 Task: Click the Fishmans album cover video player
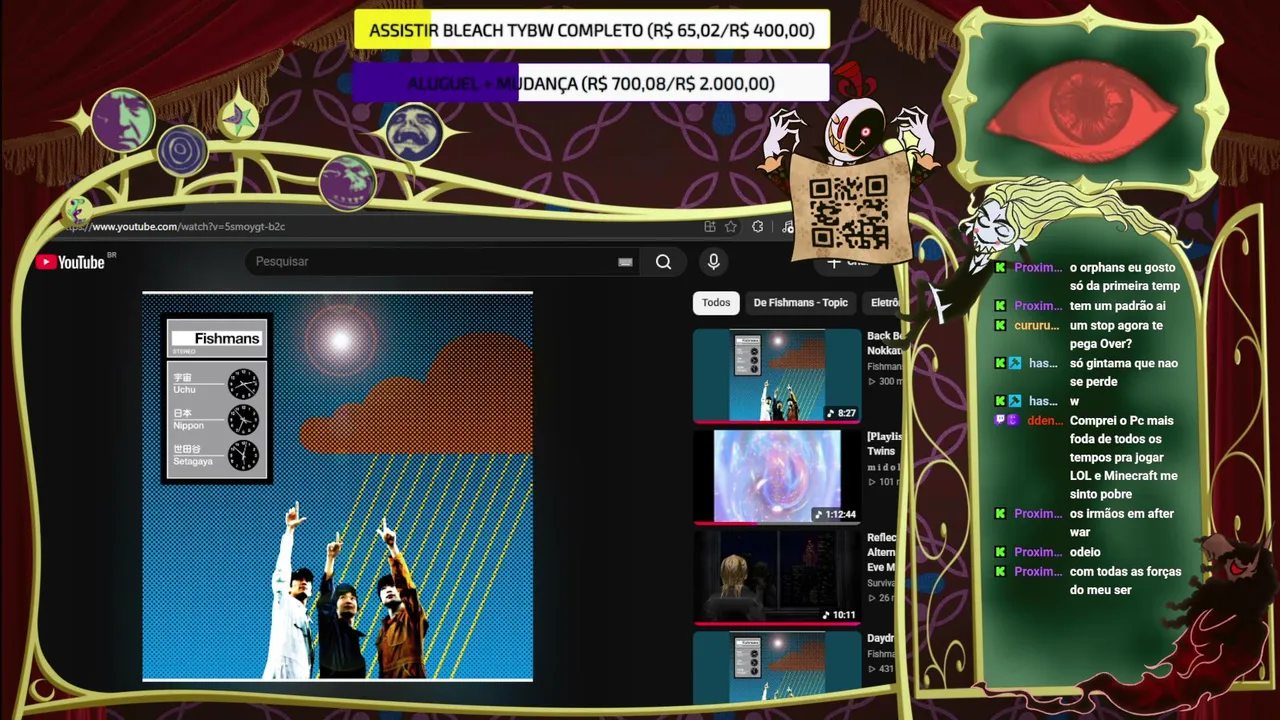(338, 486)
